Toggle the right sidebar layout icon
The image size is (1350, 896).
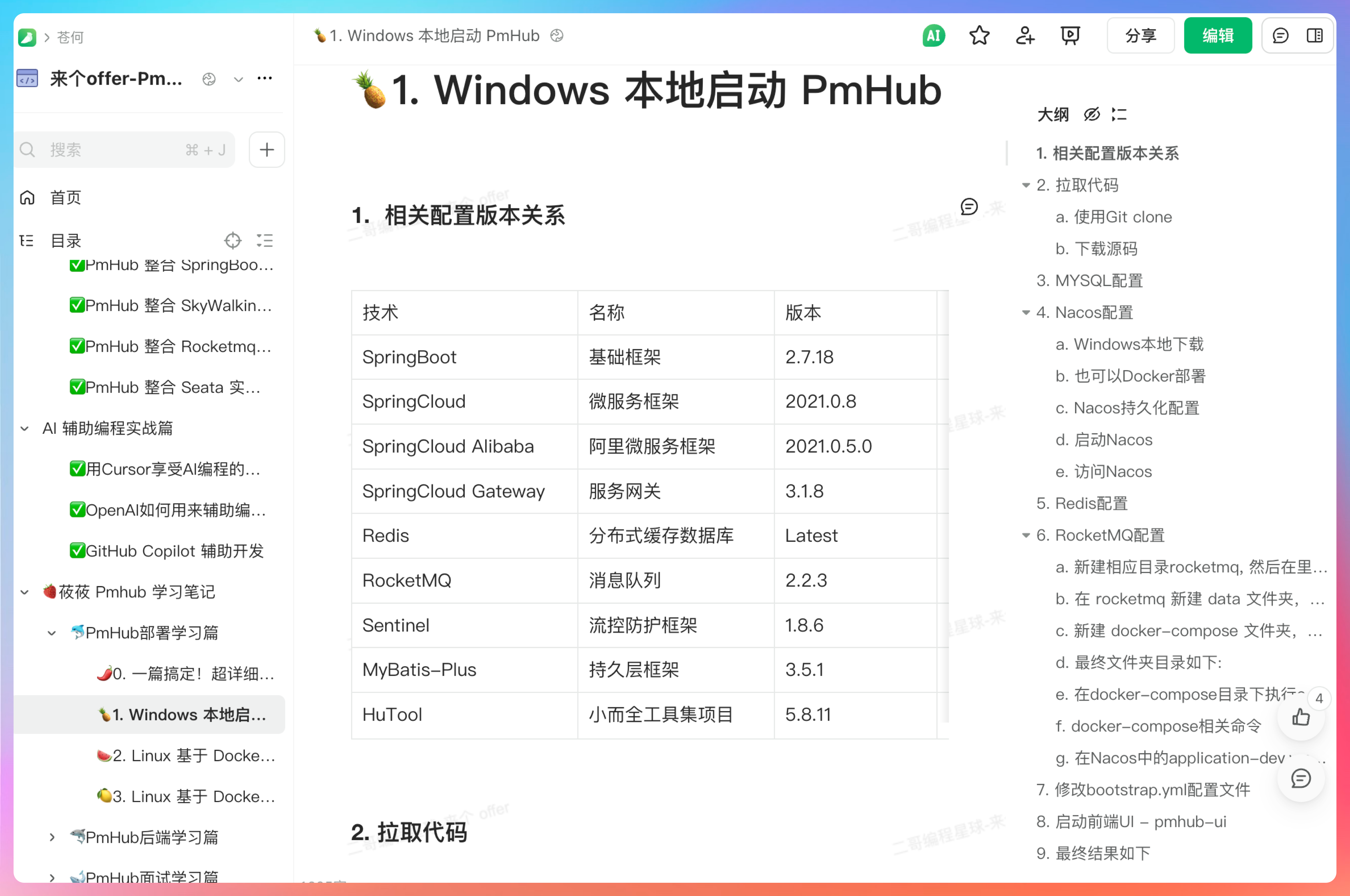pos(1315,36)
